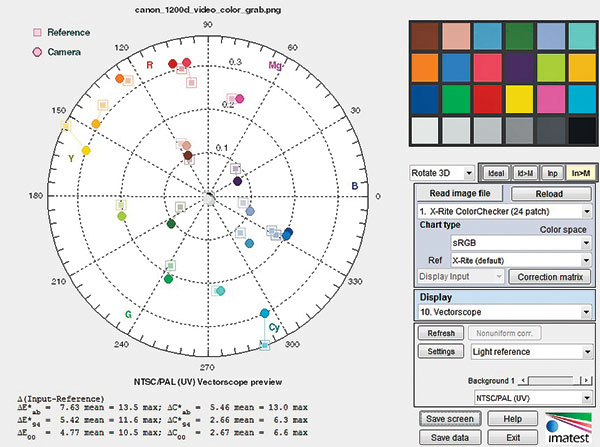Select the Ideal view toggle
Screen dimensions: 600x447
coord(496,173)
